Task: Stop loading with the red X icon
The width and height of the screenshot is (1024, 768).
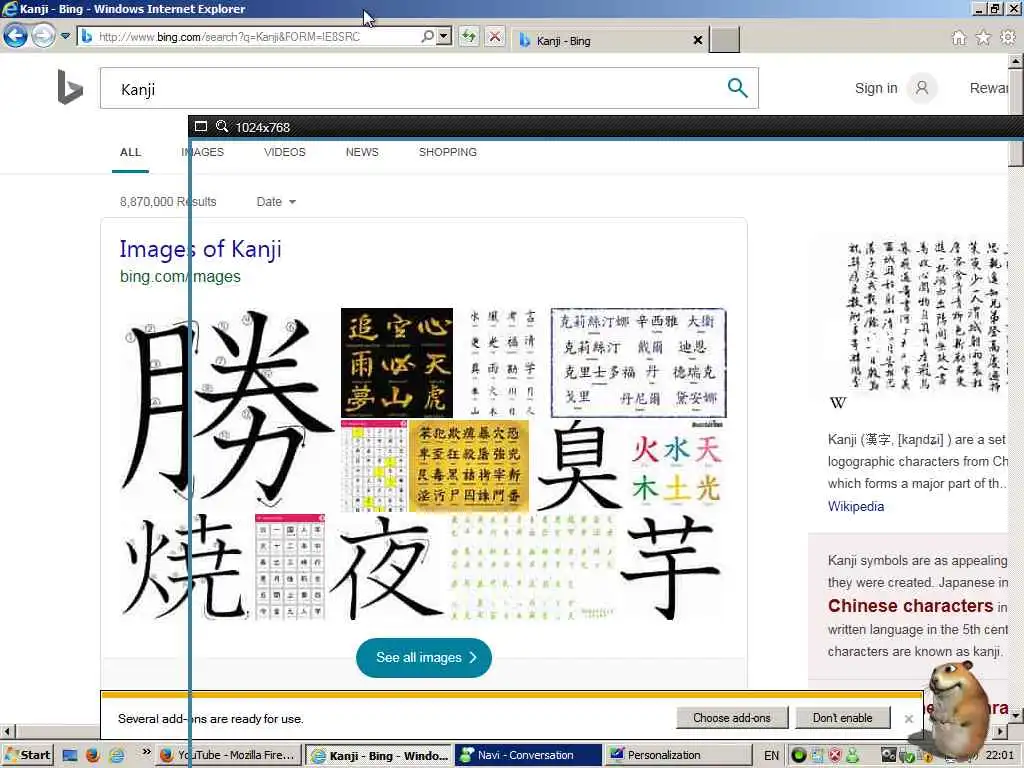Action: click(495, 37)
